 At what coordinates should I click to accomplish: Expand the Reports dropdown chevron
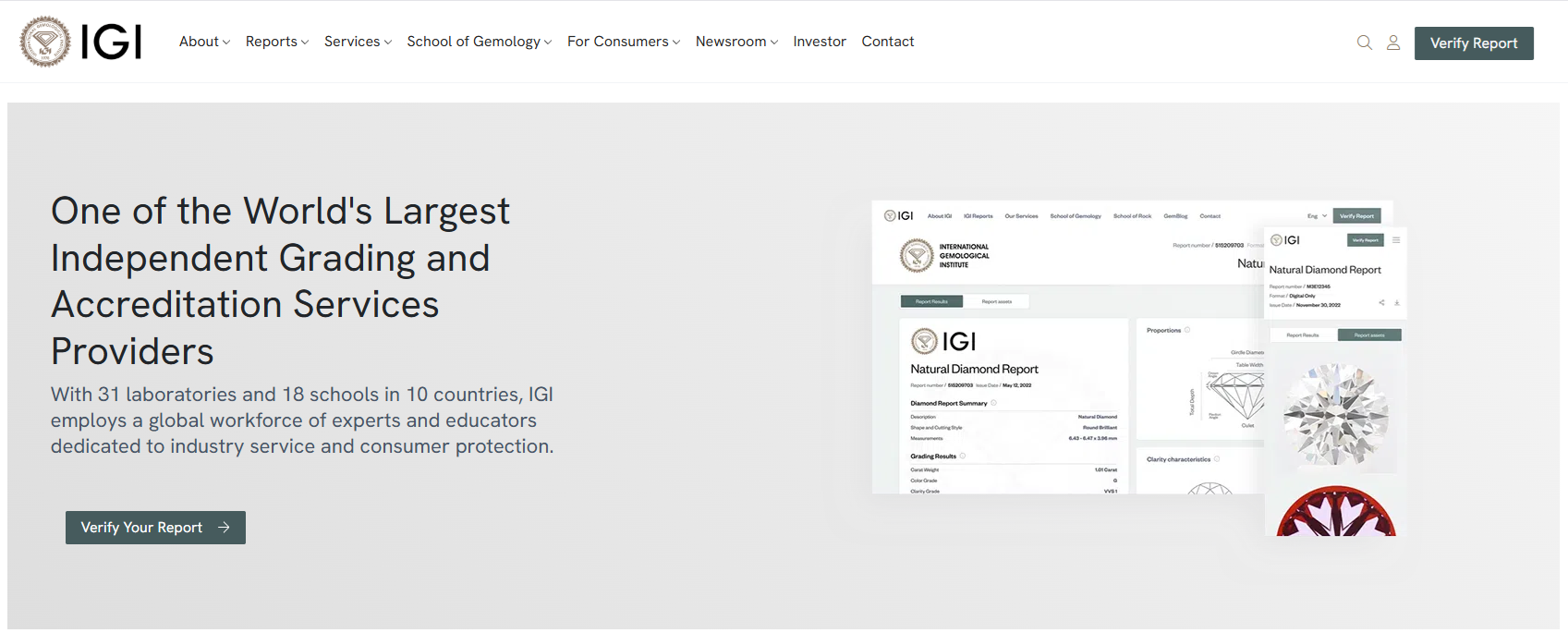tap(305, 43)
